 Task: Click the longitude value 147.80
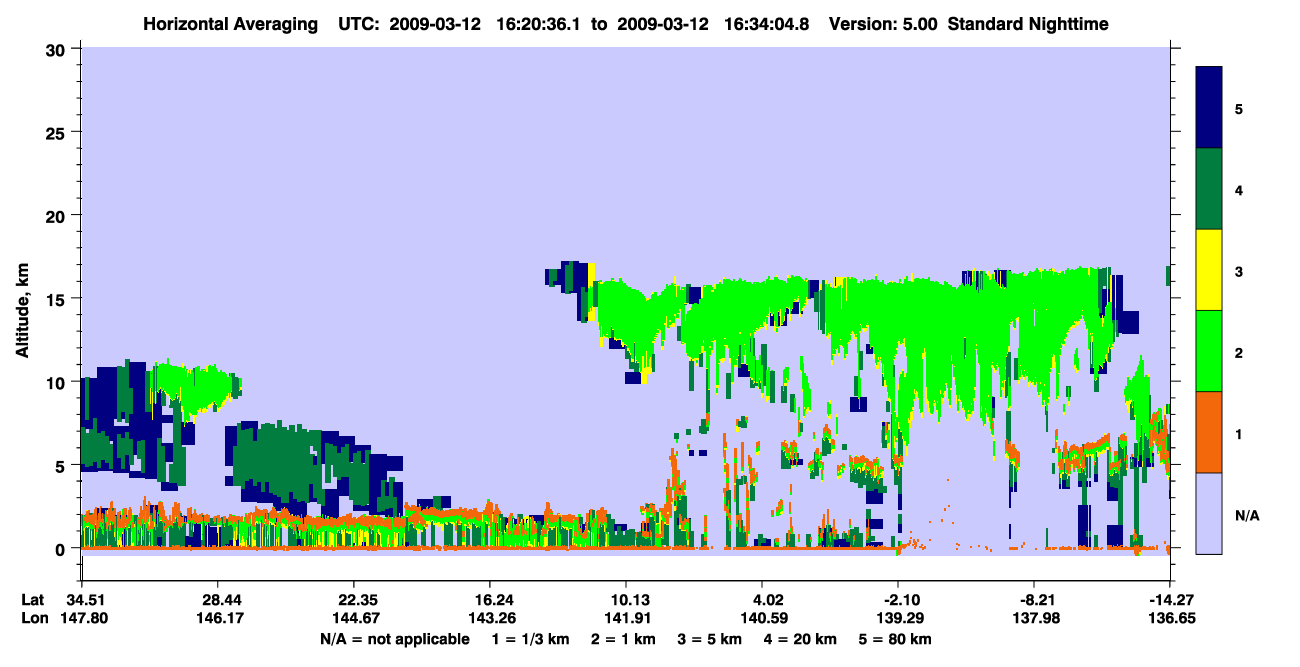82,618
